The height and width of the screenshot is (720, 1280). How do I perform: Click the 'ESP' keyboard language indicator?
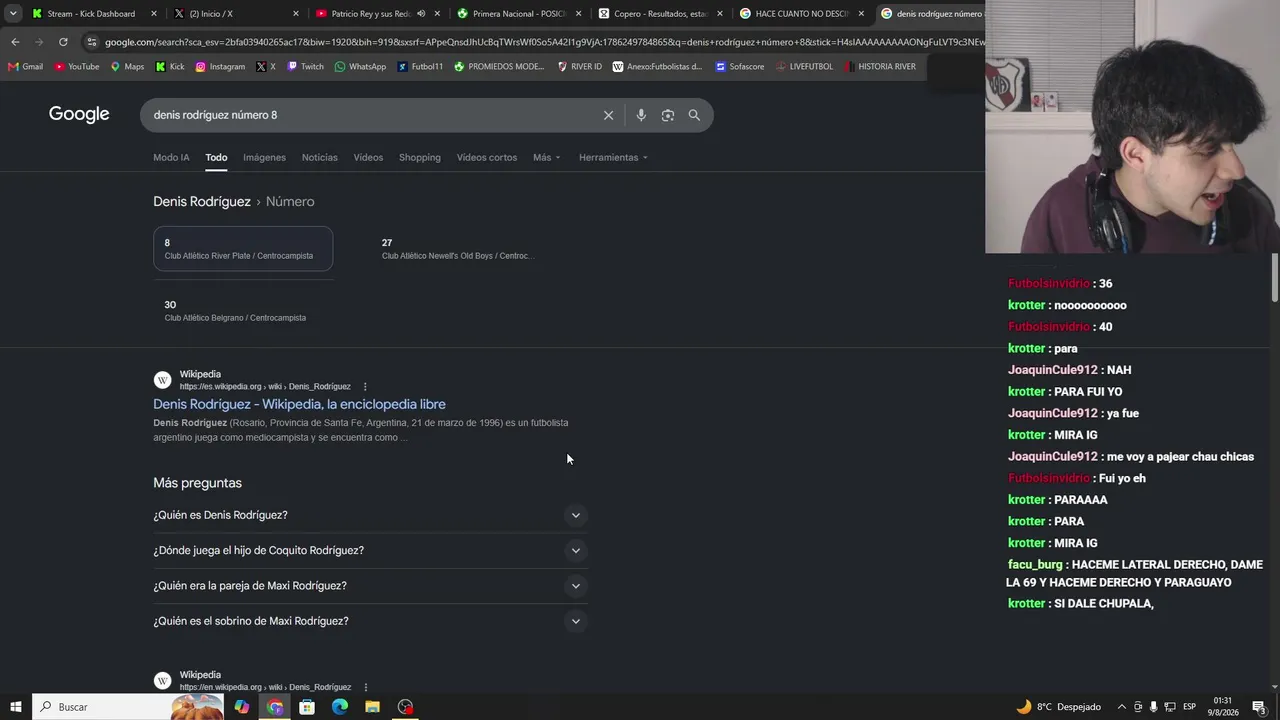1189,707
